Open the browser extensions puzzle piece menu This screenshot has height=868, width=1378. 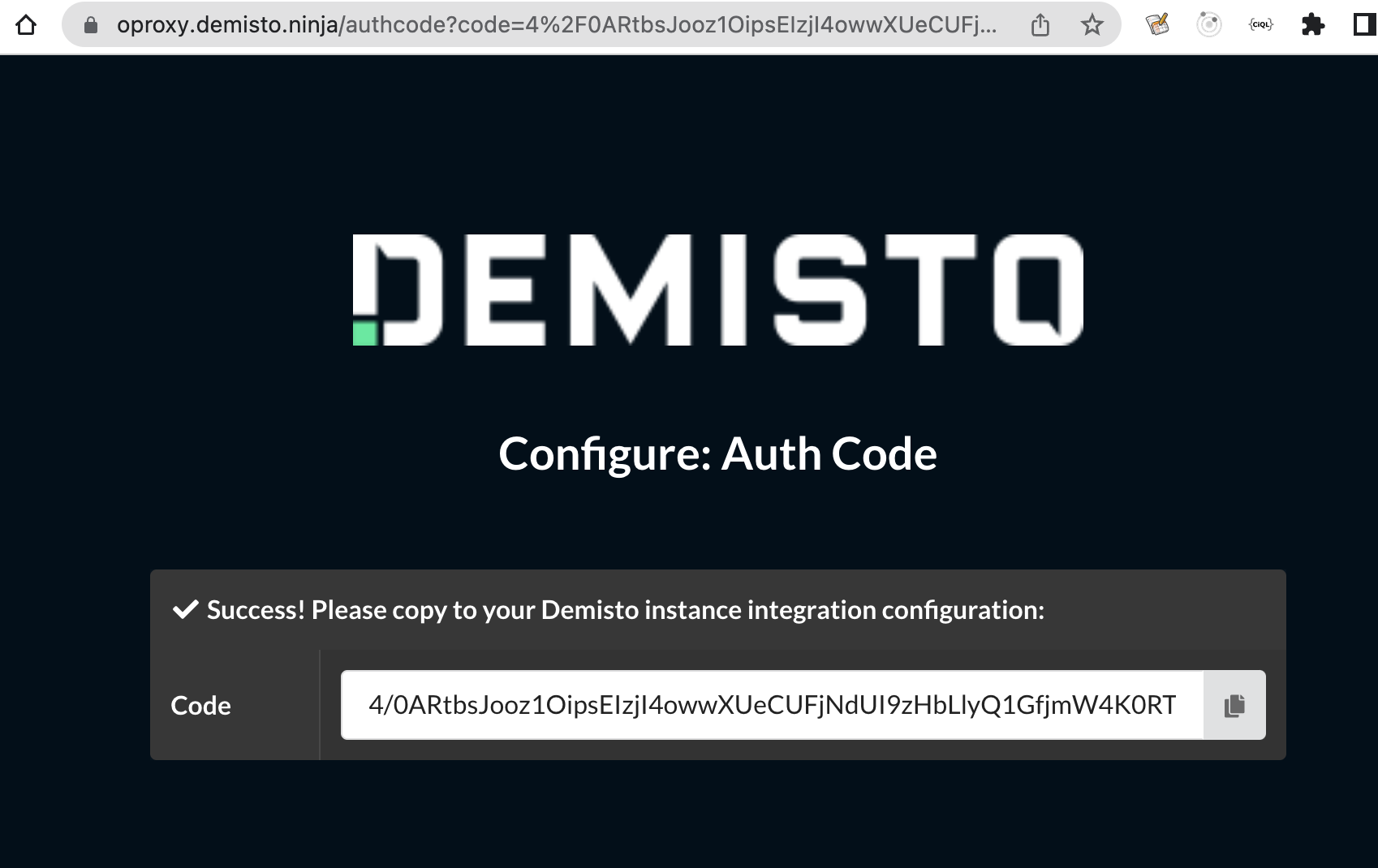tap(1315, 24)
